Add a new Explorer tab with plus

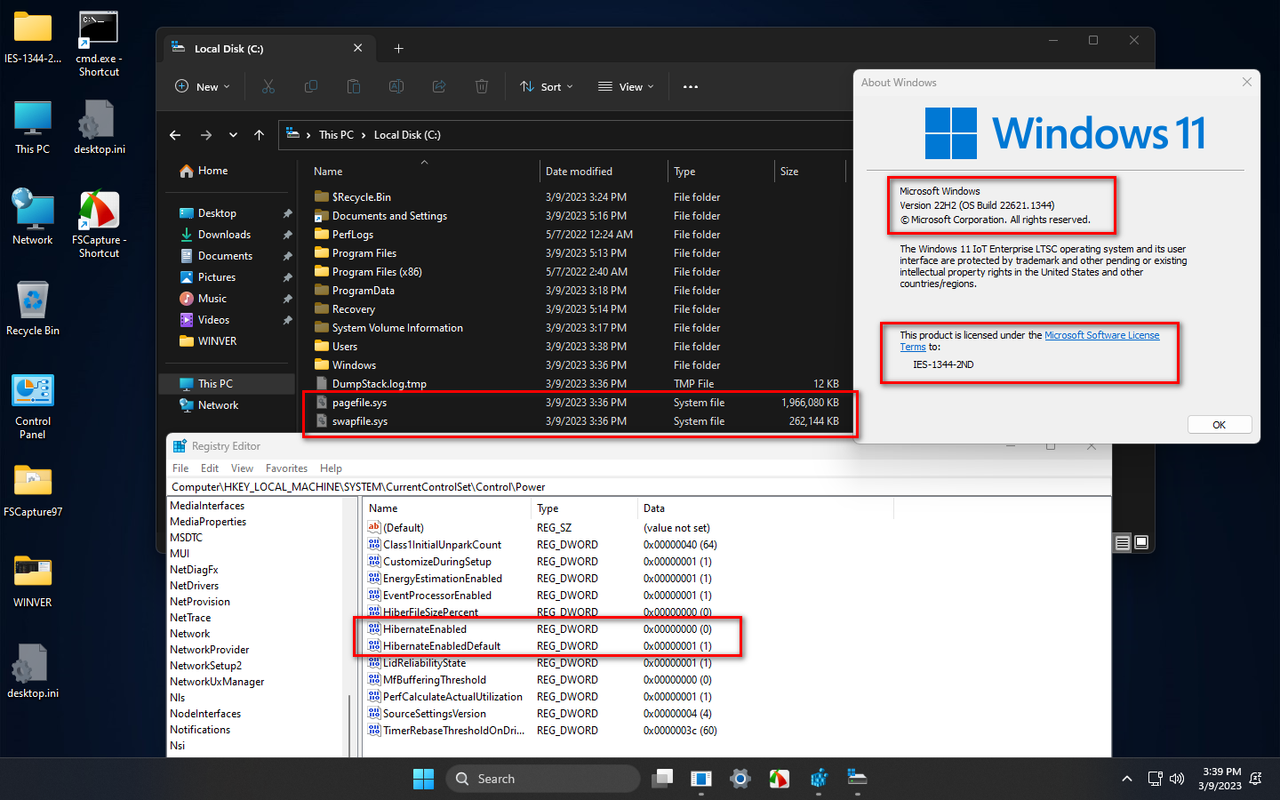pos(398,48)
